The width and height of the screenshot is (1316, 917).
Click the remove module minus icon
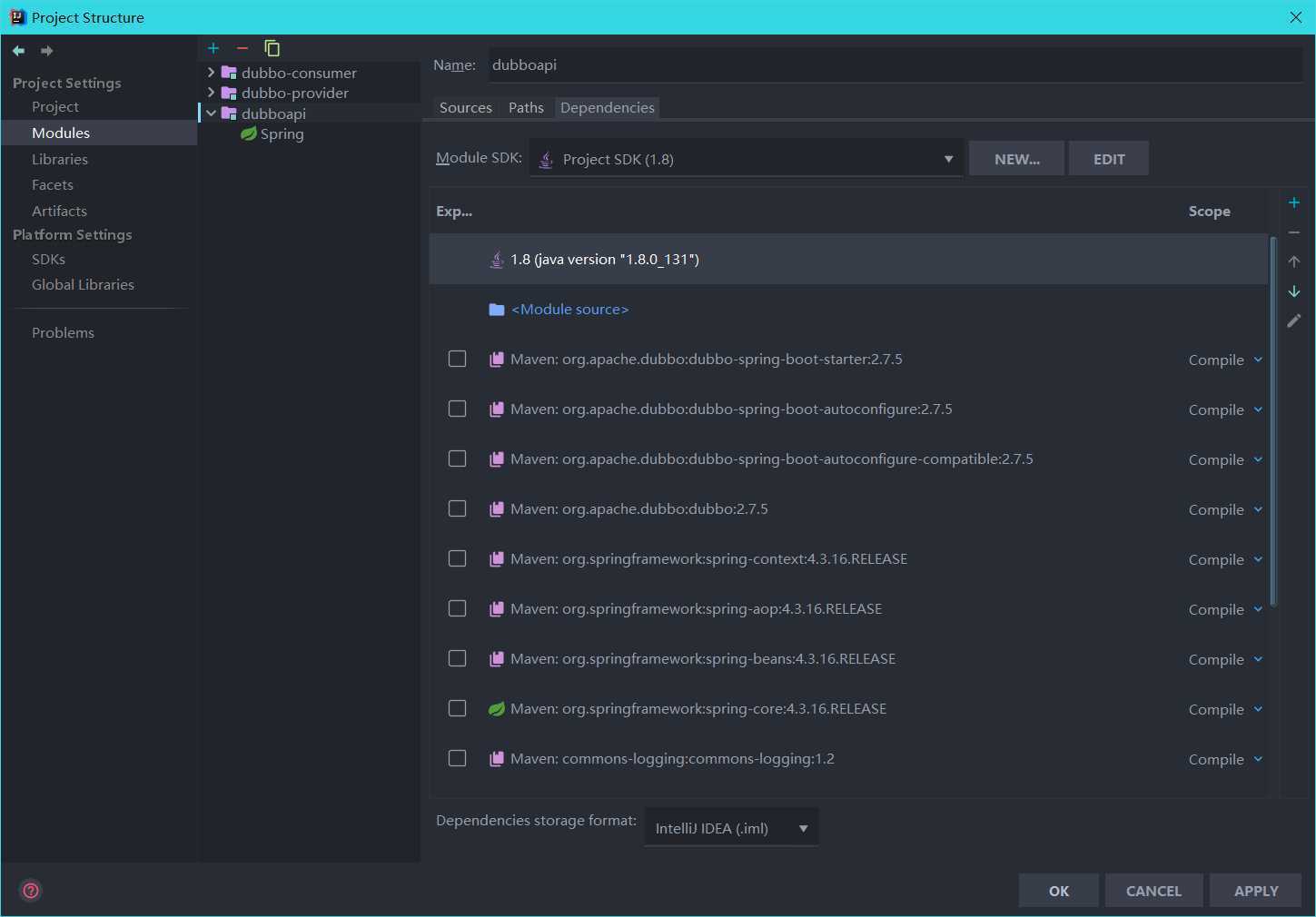[x=242, y=48]
